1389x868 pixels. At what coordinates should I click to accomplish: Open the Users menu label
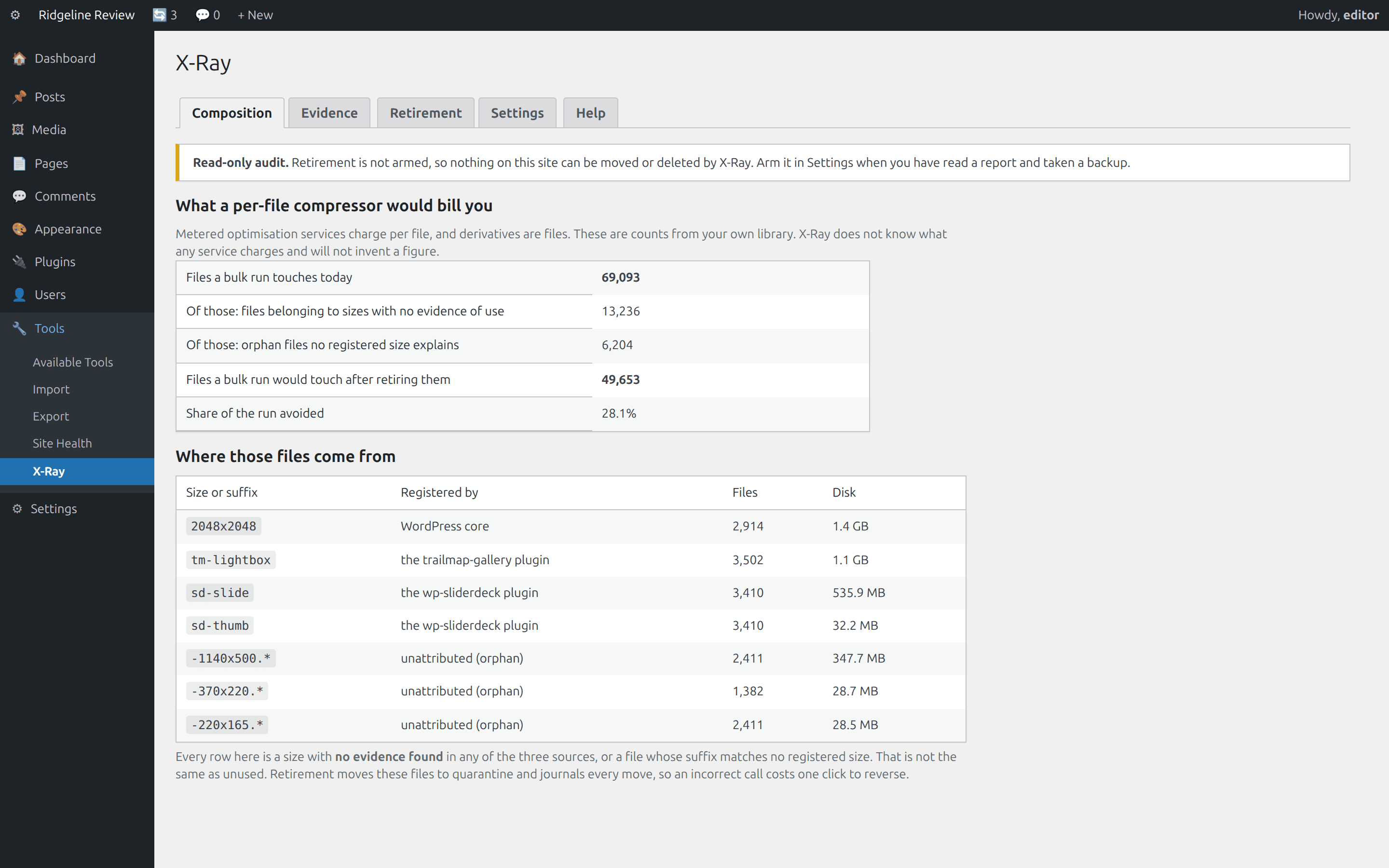(x=50, y=295)
